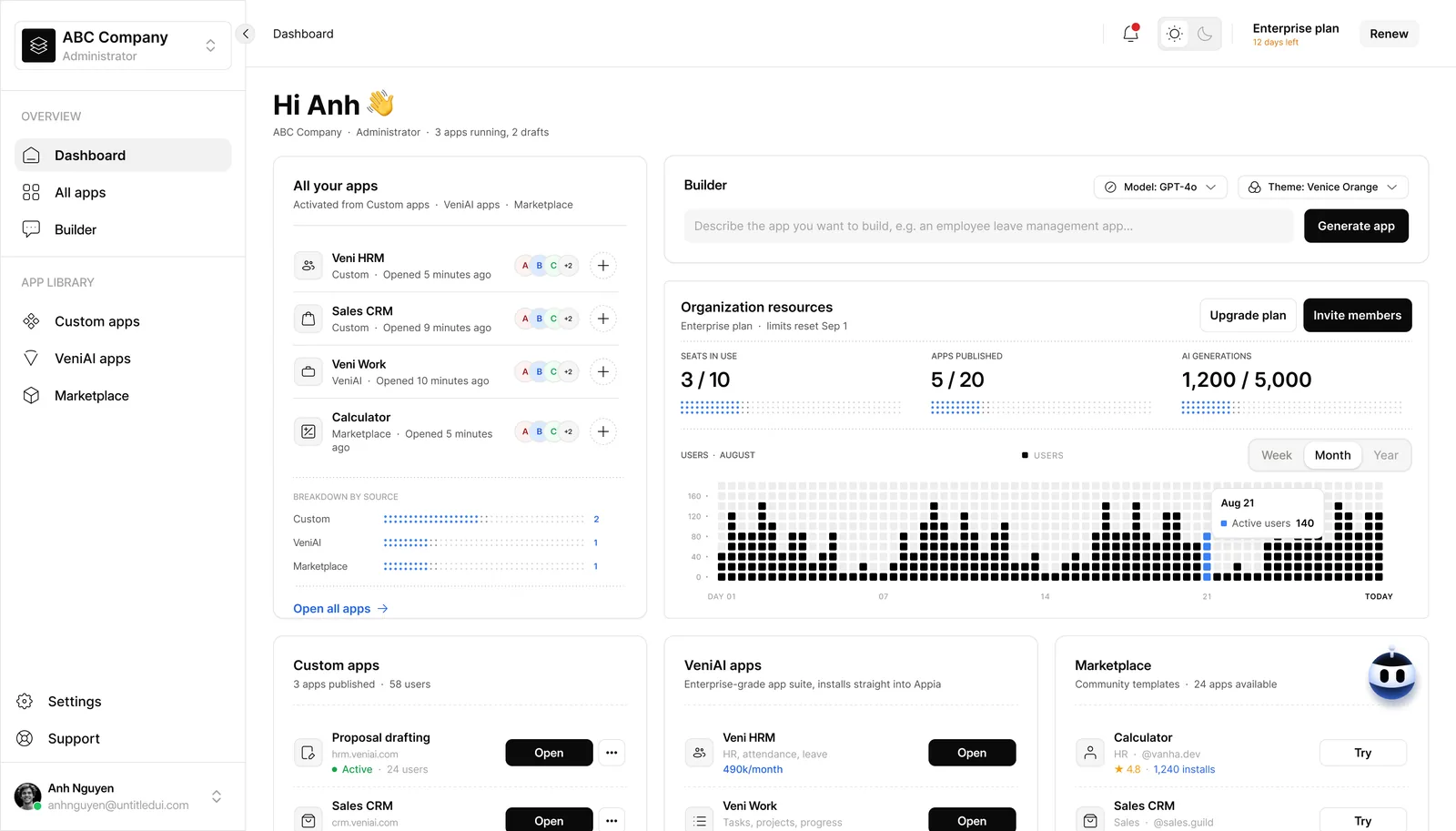Expand the ABC Company workspace switcher
Screen dimensions: 1456x831
tap(210, 46)
